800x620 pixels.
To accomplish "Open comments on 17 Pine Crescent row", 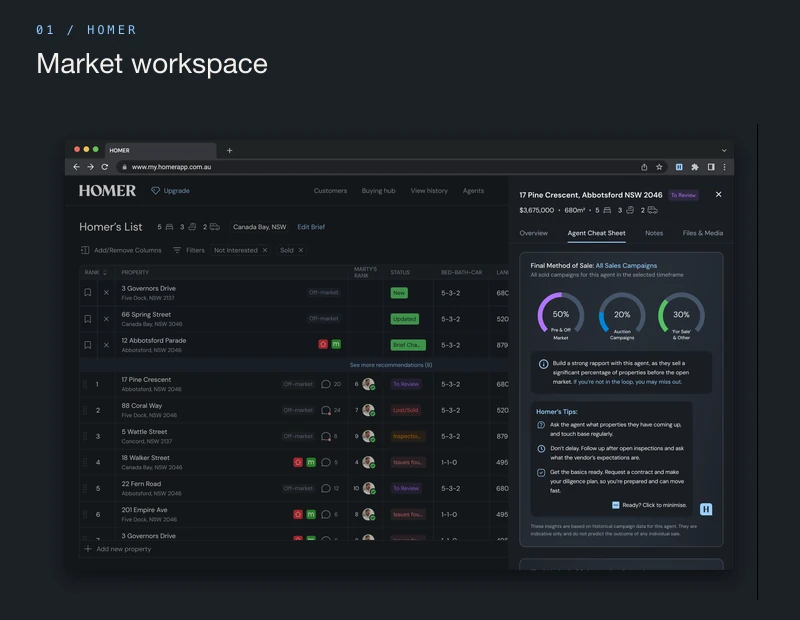I will [x=326, y=384].
